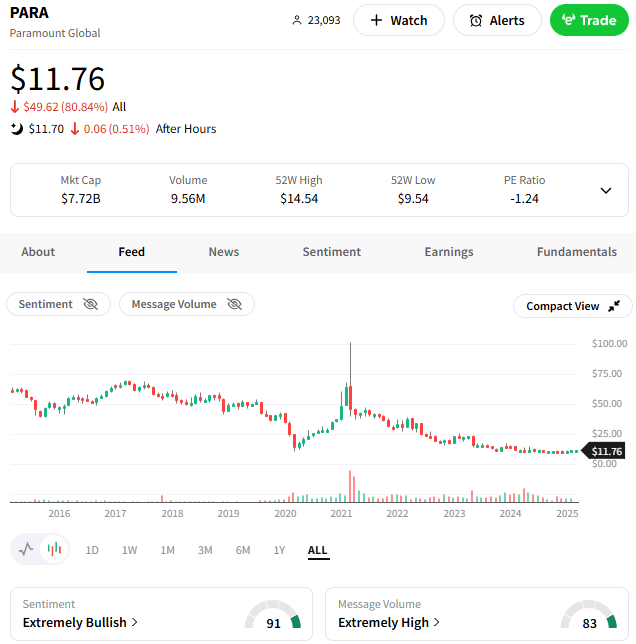The width and height of the screenshot is (636, 644).
Task: Open Extremely Bullish sentiment details
Action: click(80, 623)
